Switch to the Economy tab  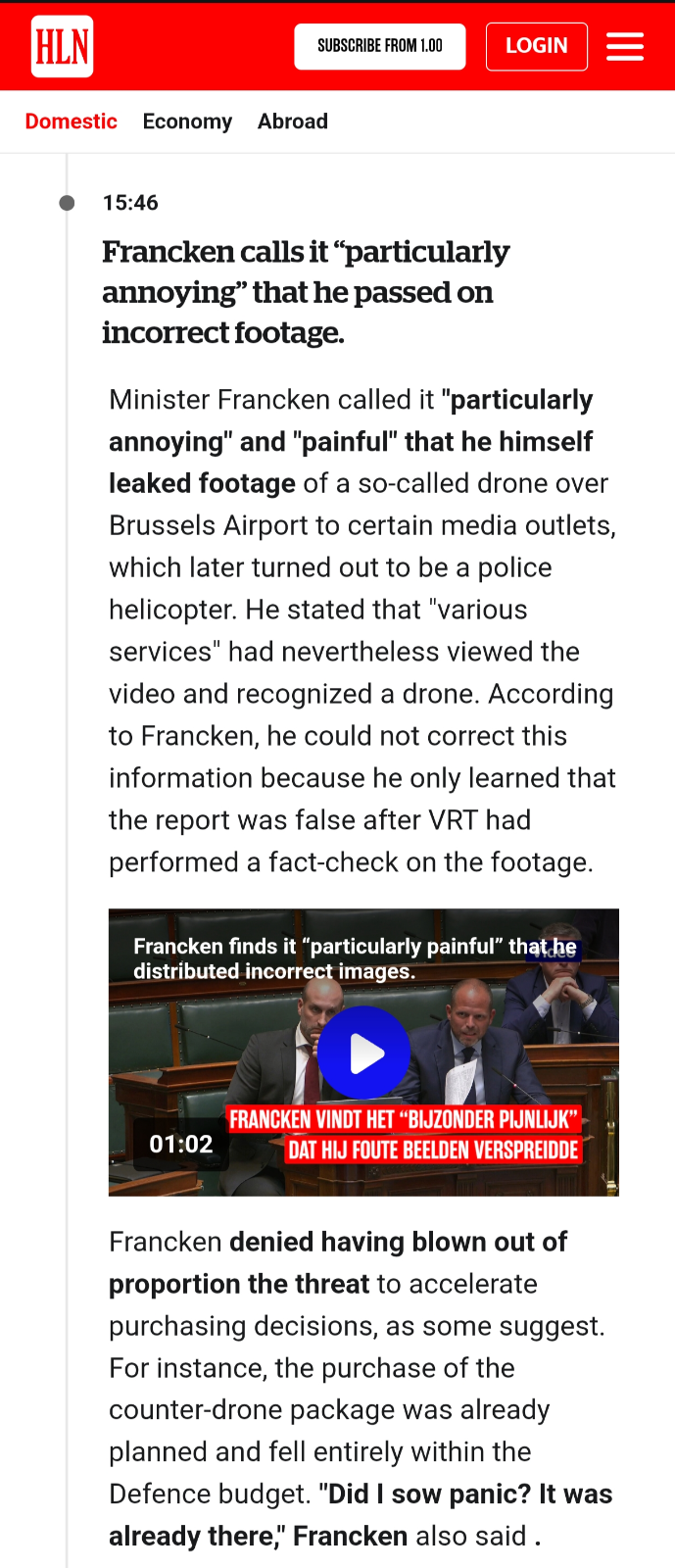(x=187, y=122)
